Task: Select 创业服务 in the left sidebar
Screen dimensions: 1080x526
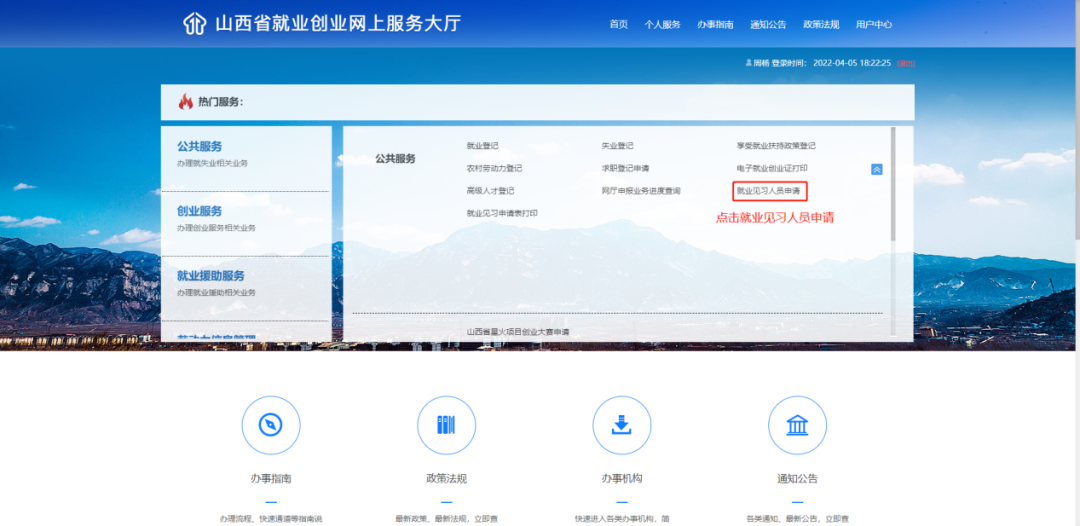Action: pyautogui.click(x=200, y=211)
